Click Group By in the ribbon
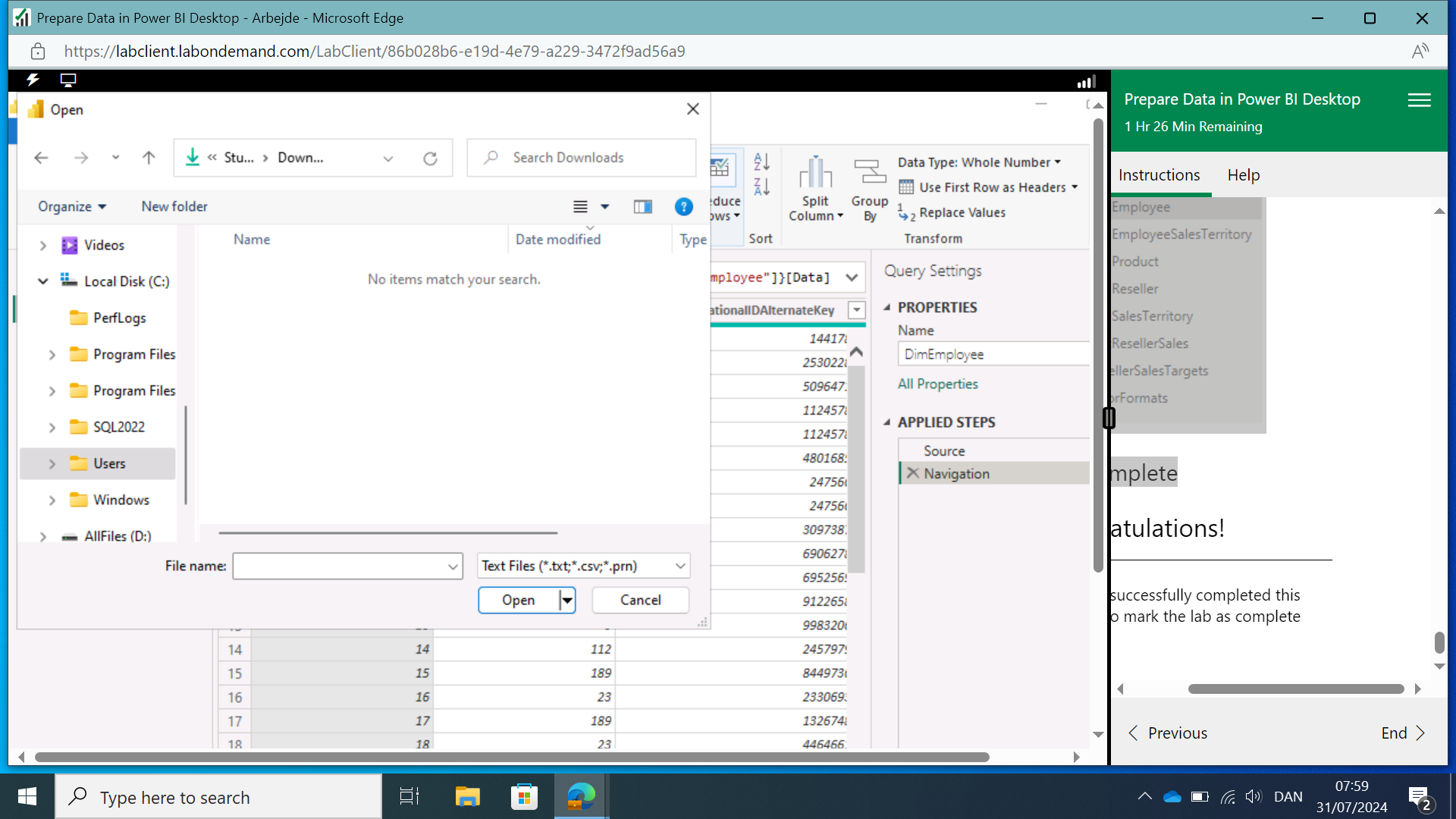 click(x=870, y=188)
